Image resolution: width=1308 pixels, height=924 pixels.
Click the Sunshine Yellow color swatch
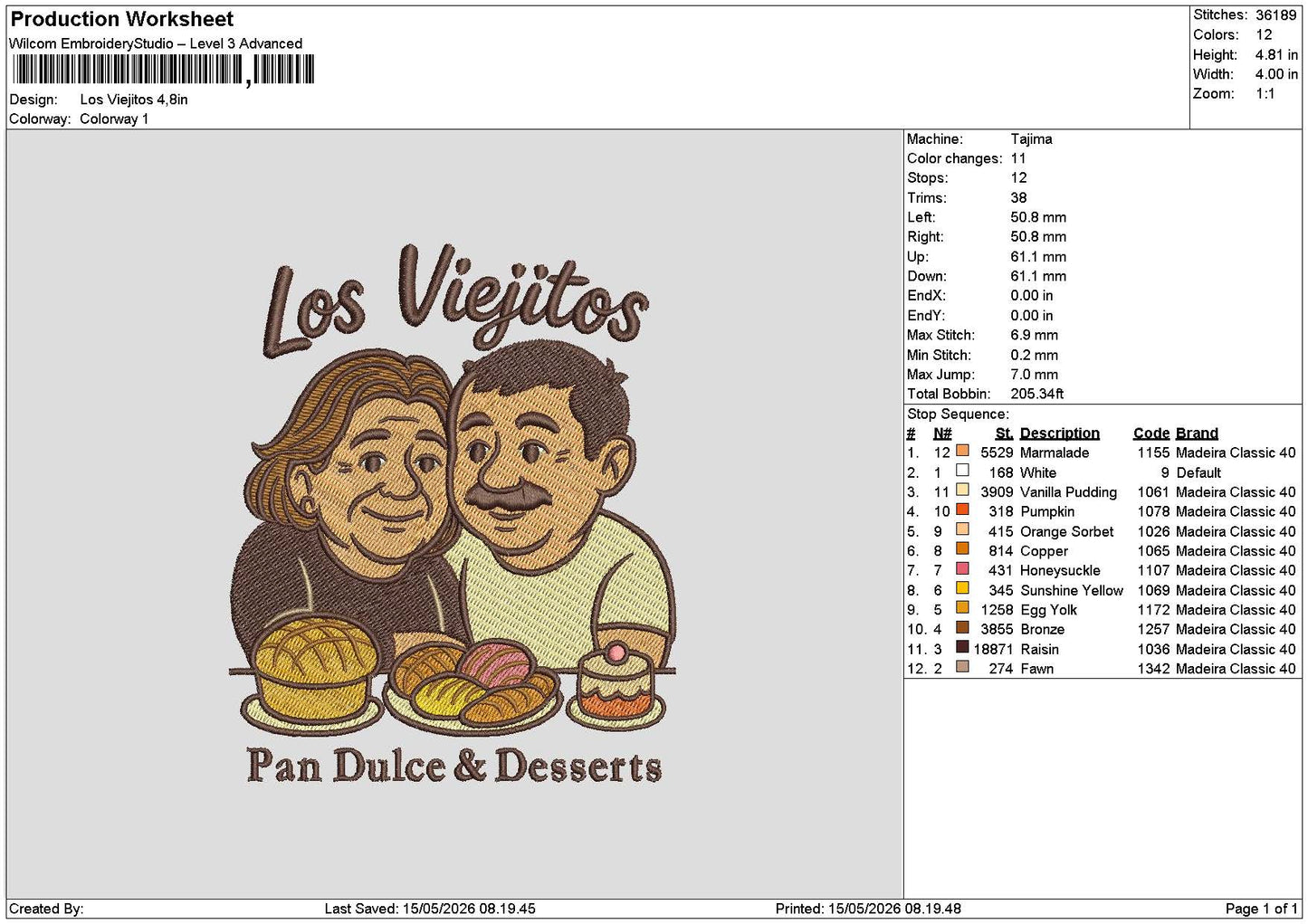click(962, 588)
